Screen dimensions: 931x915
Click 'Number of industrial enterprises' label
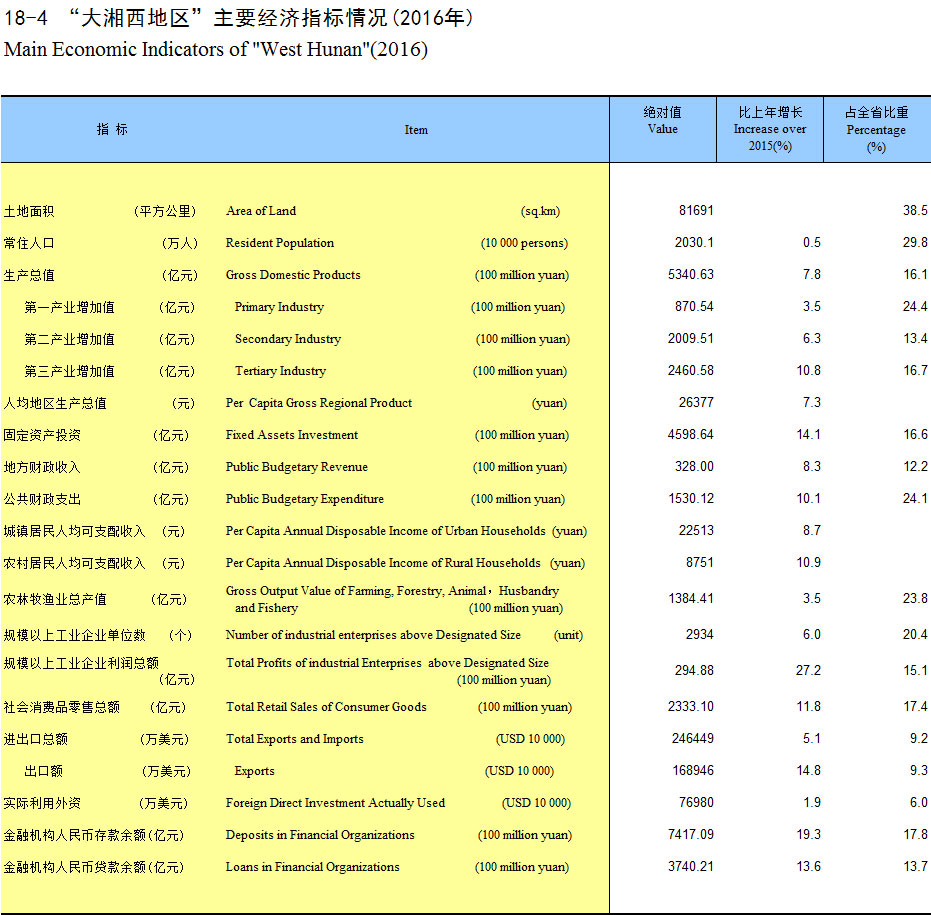[x=373, y=635]
